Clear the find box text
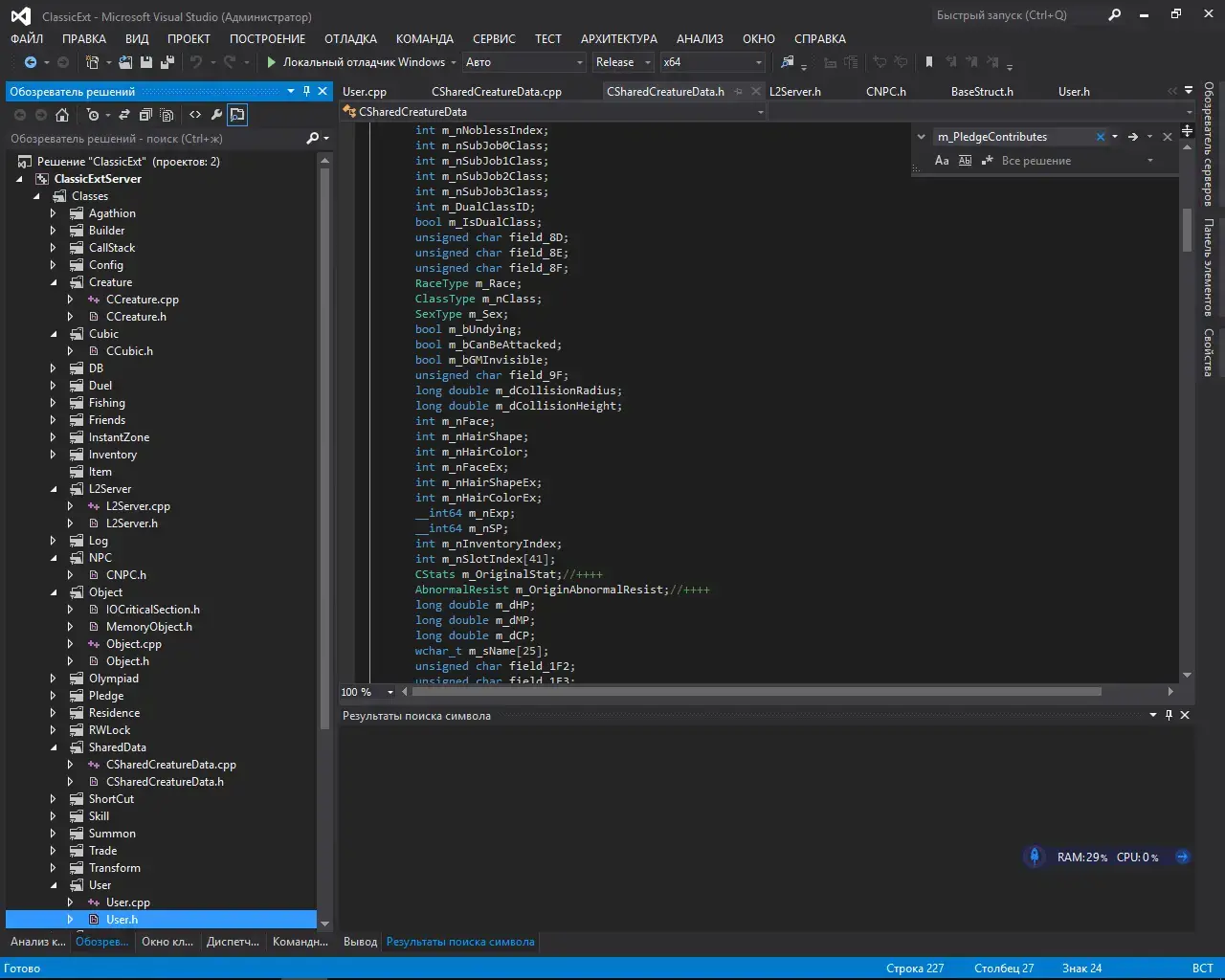This screenshot has width=1225, height=980. tap(1101, 137)
